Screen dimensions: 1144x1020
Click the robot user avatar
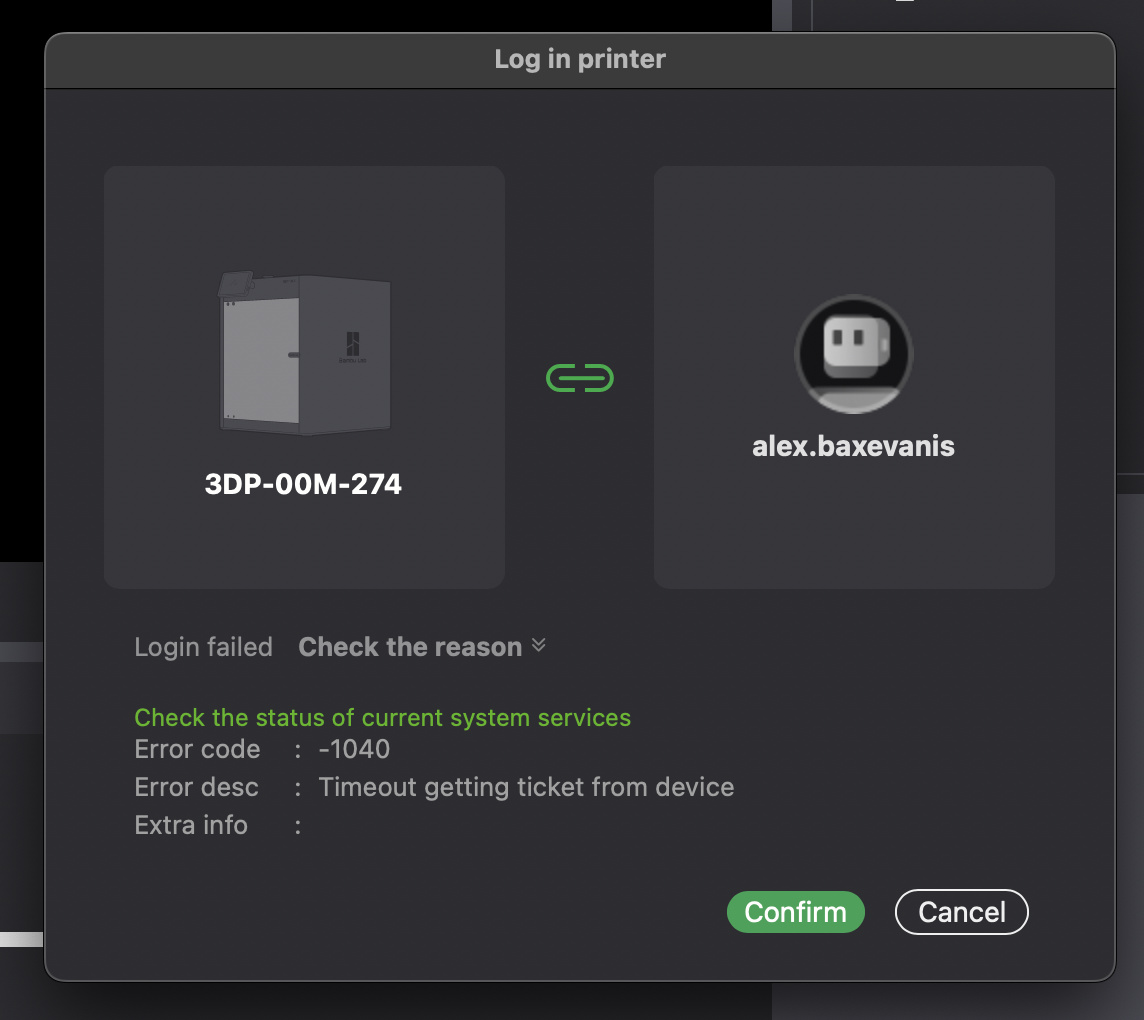click(853, 354)
